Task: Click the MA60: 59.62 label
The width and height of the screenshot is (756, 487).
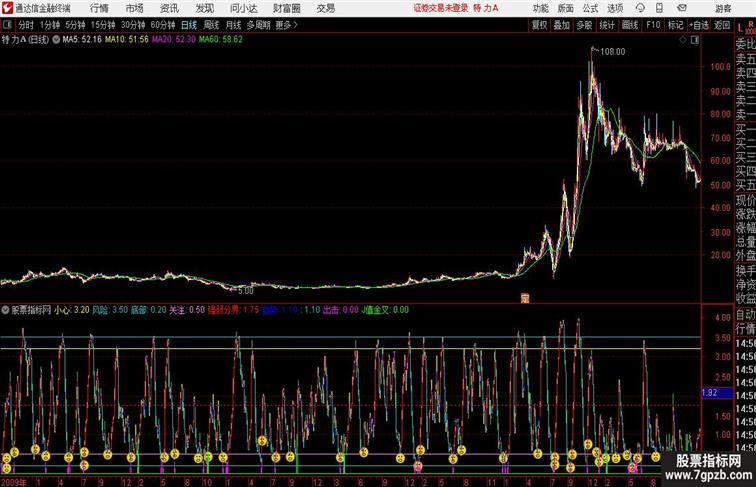Action: tap(220, 40)
